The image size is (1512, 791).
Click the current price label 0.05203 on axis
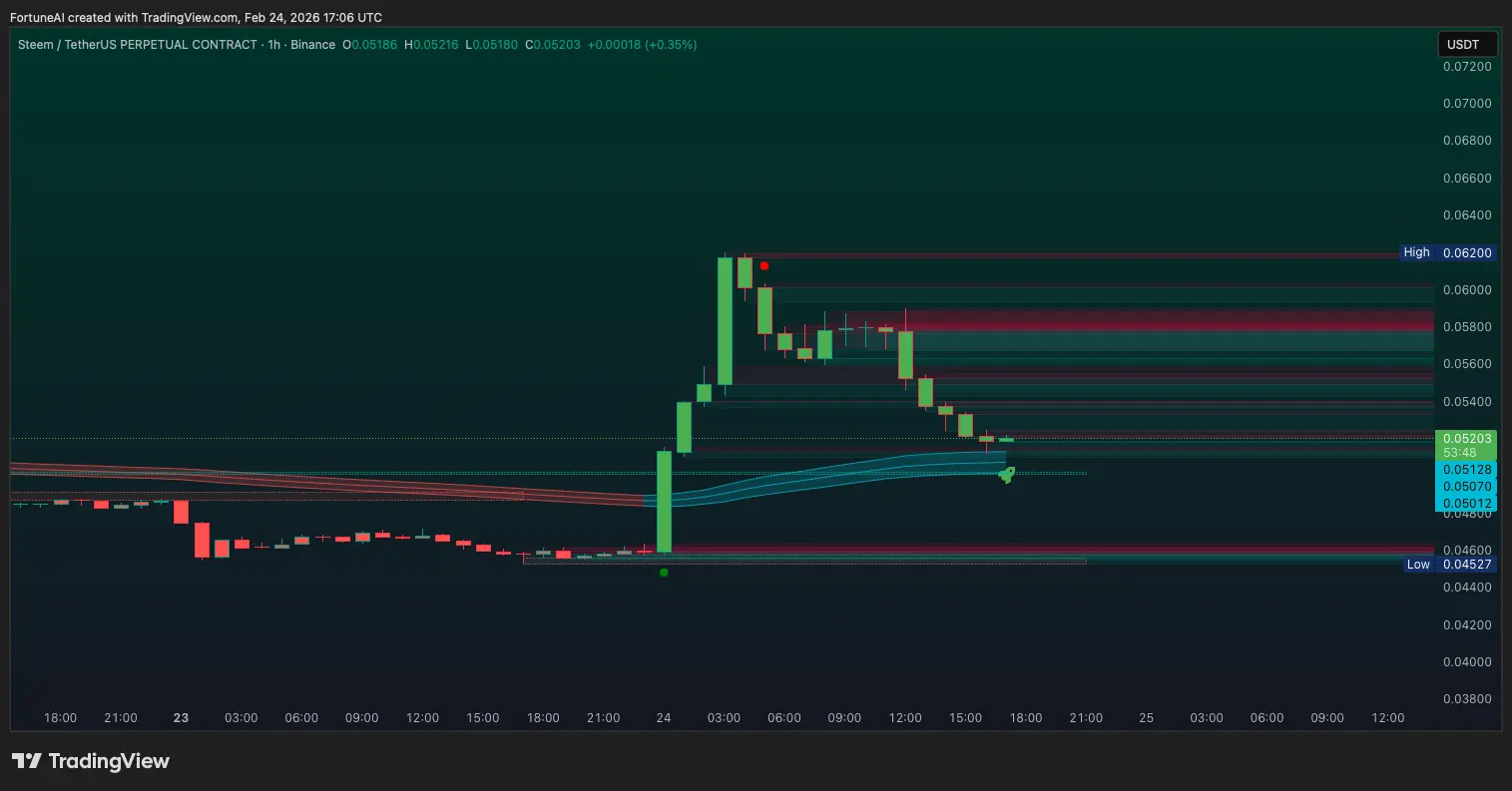tap(1466, 438)
